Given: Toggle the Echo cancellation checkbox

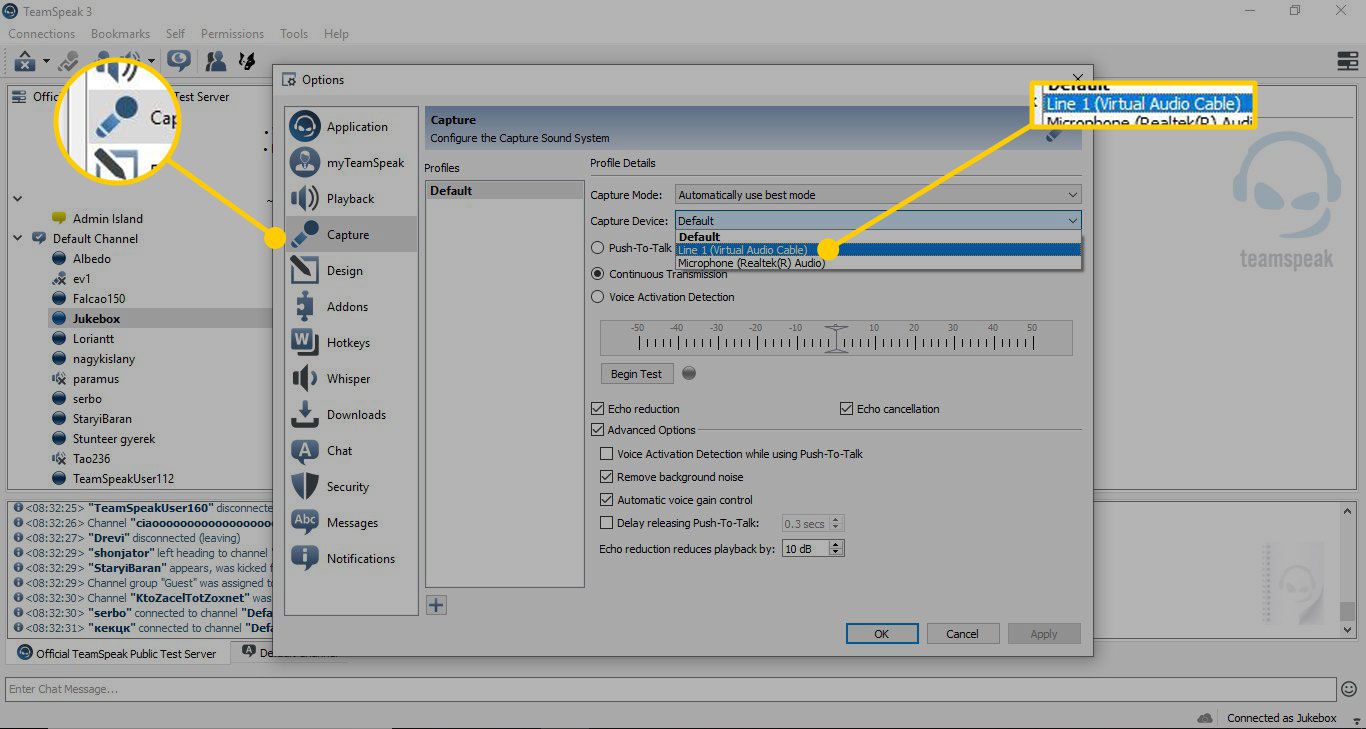Looking at the screenshot, I should coord(847,409).
